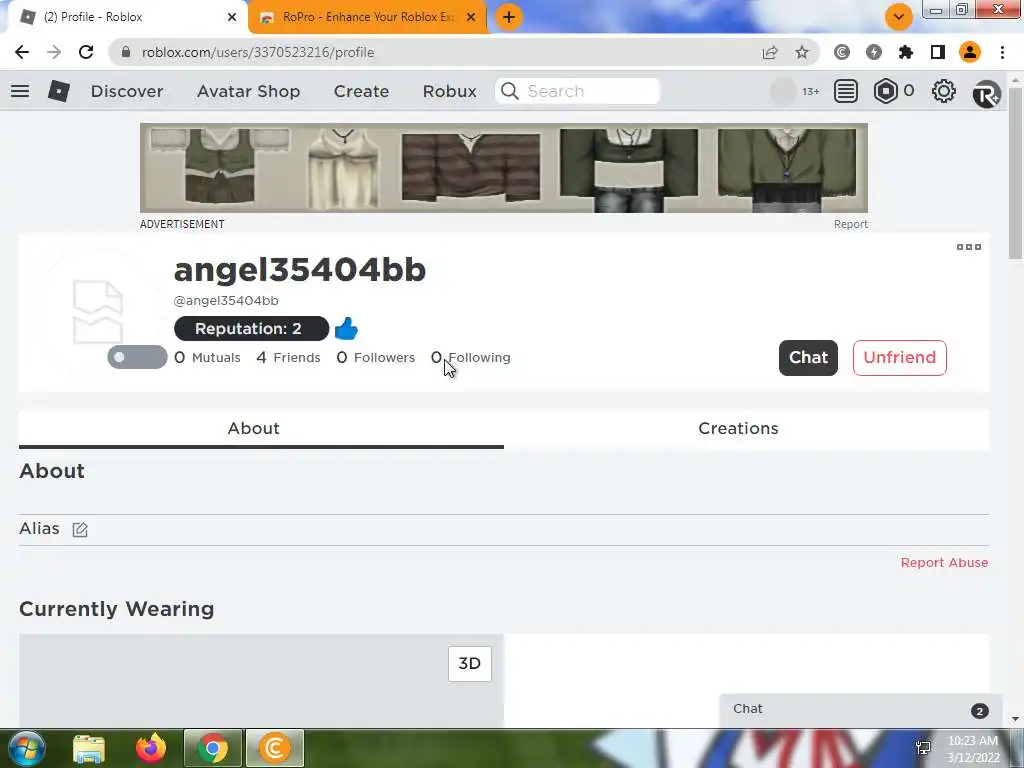The height and width of the screenshot is (768, 1024).
Task: Click the Chrome taskbar icon
Action: (x=213, y=748)
